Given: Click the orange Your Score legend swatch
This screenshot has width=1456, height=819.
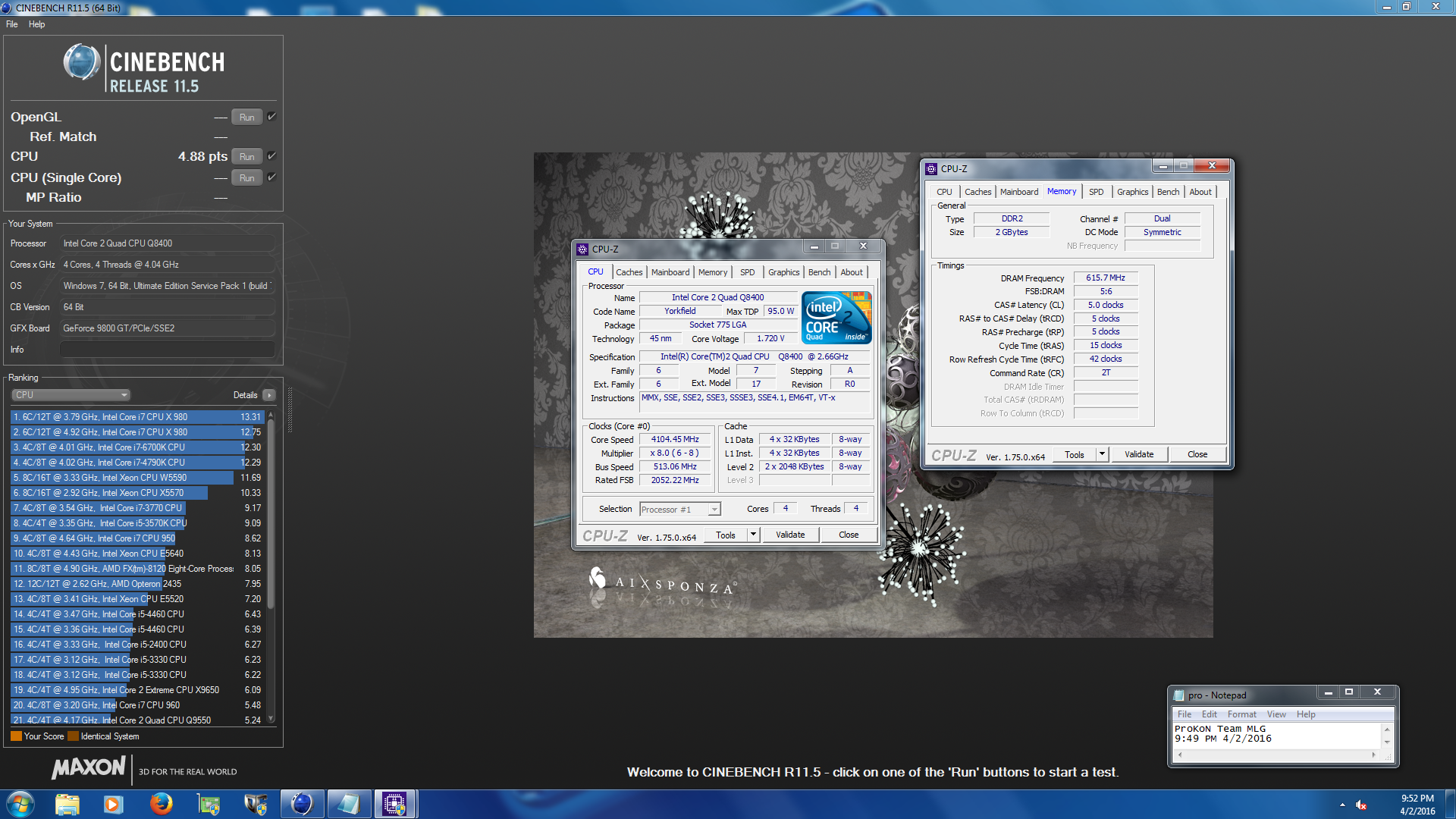Looking at the screenshot, I should 16,736.
